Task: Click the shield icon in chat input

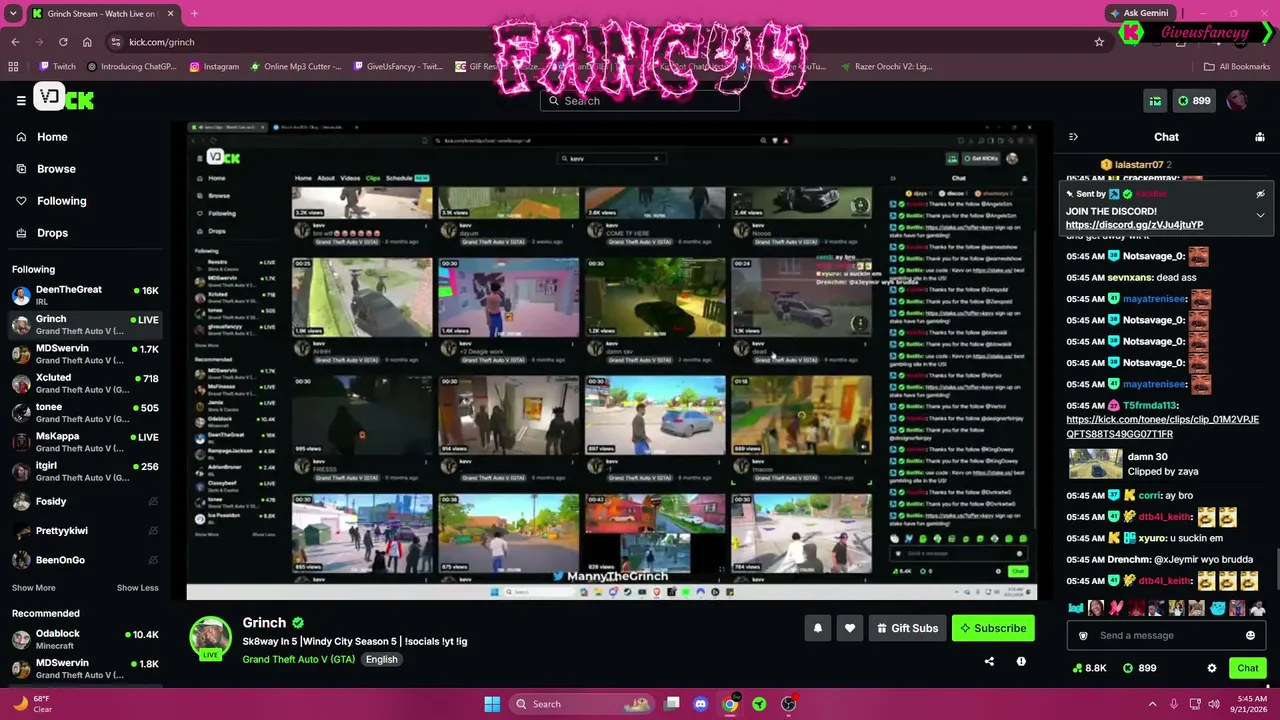Action: [1083, 636]
